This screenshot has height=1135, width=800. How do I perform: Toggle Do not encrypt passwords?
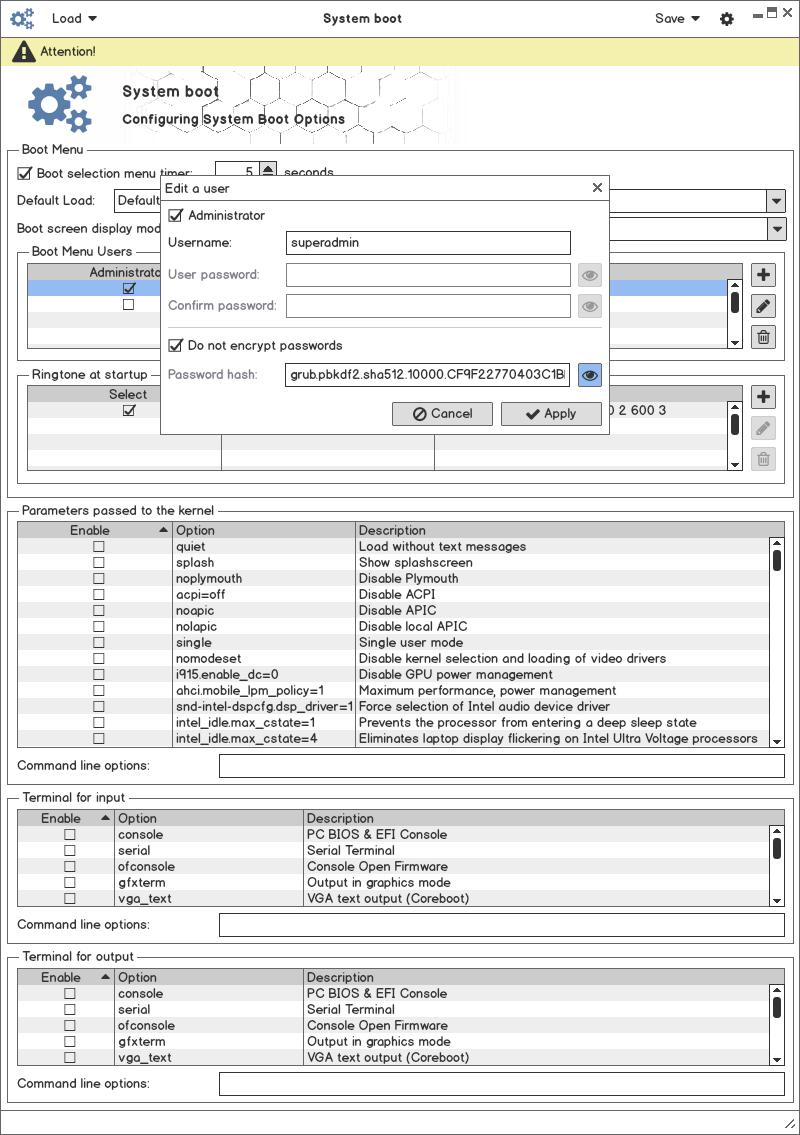[175, 345]
